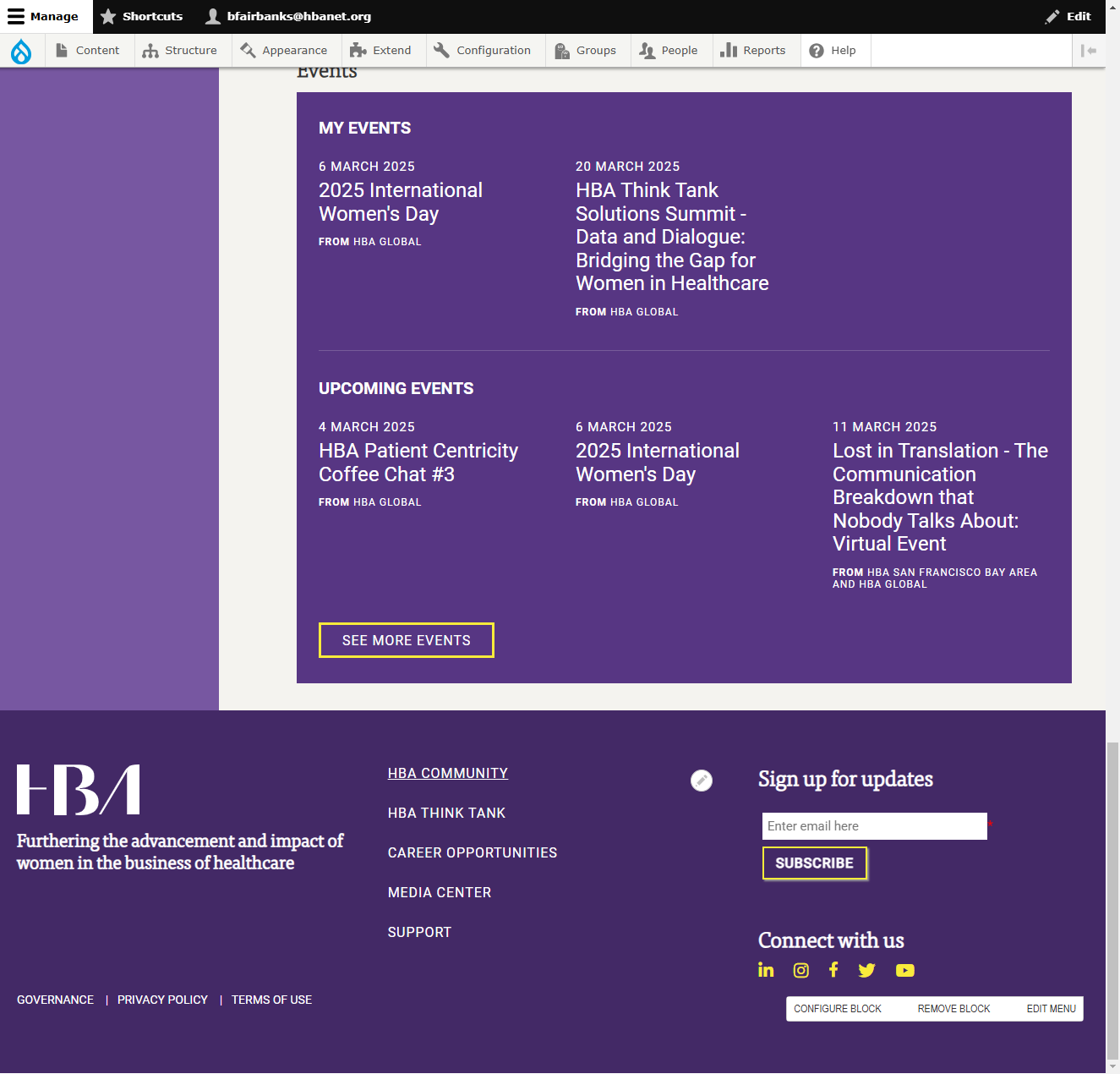The height and width of the screenshot is (1074, 1120).
Task: Click the HBA footer logo
Action: [79, 790]
